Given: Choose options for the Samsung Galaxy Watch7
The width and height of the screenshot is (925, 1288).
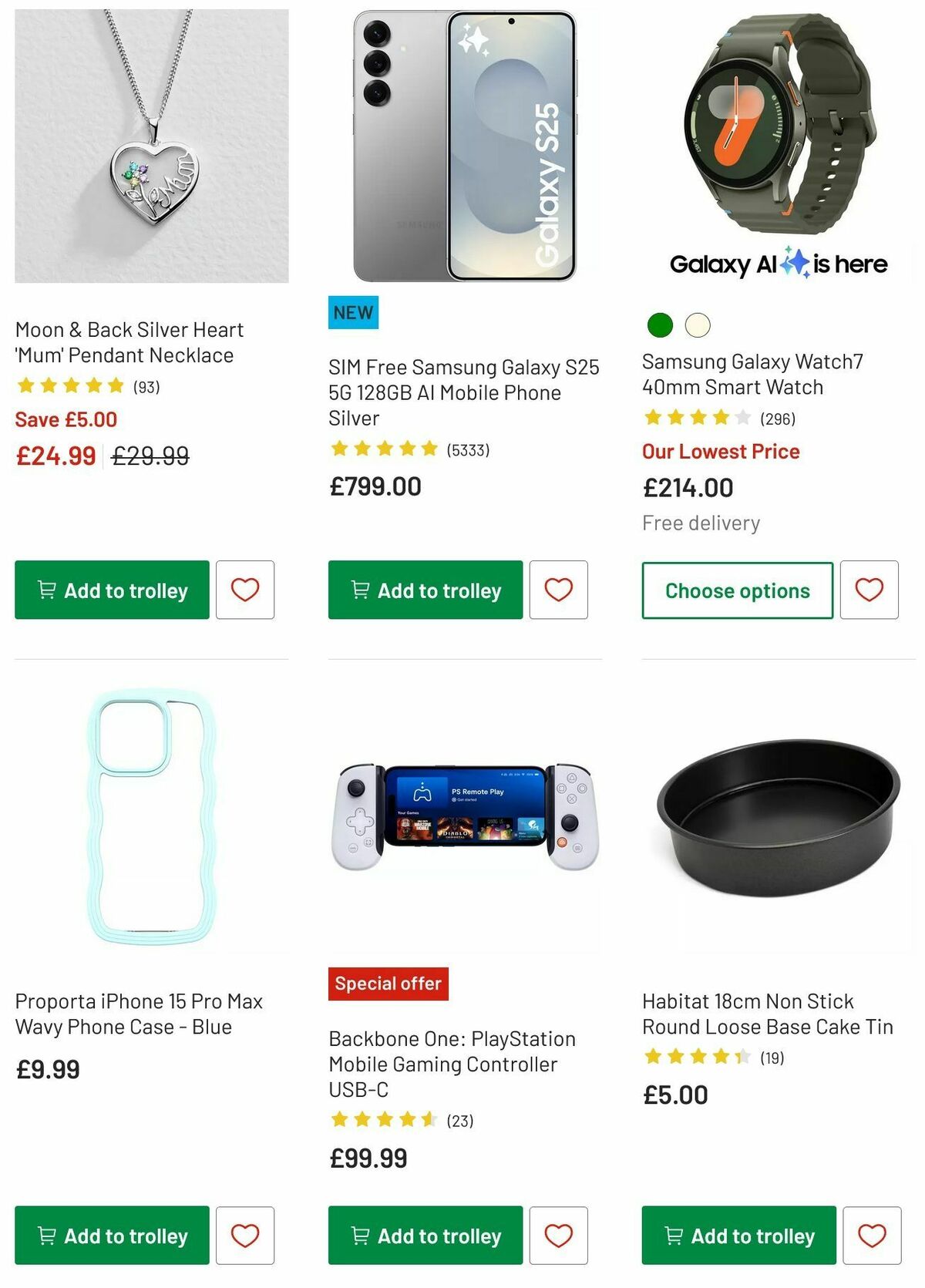Looking at the screenshot, I should coord(737,590).
